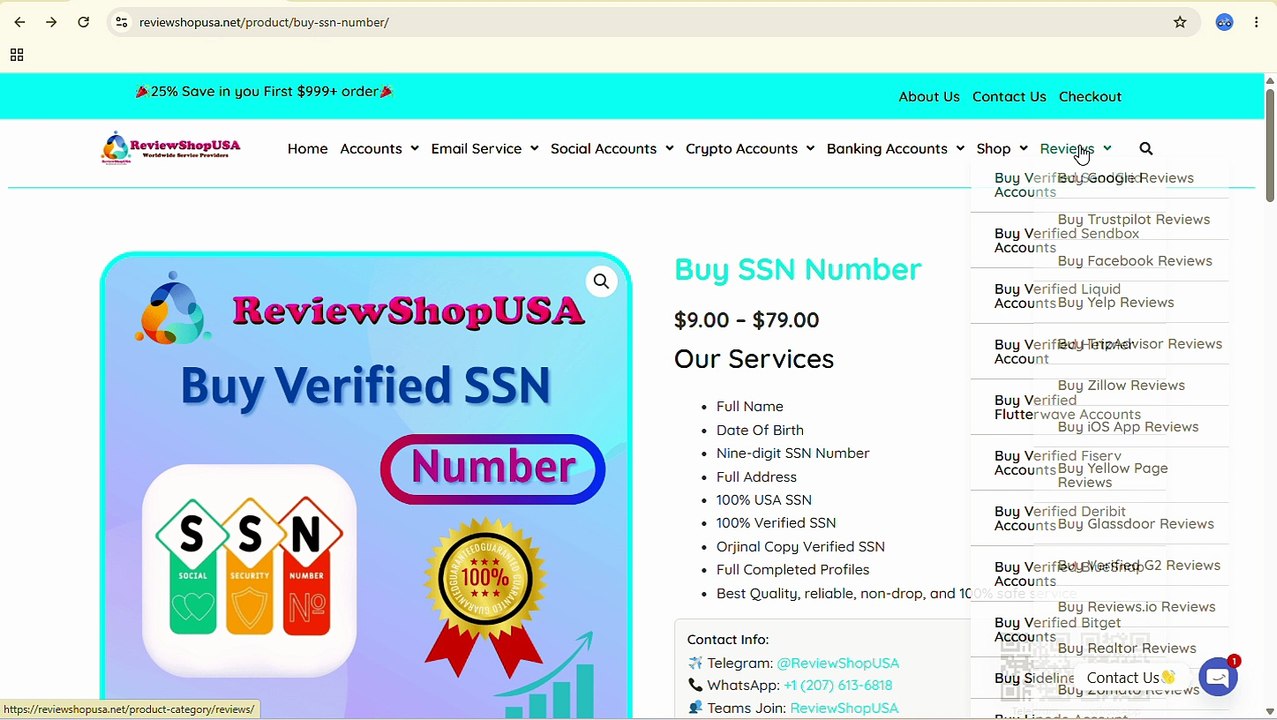1277x720 pixels.
Task: Select Buy Zillow Reviews
Action: coord(1120,385)
